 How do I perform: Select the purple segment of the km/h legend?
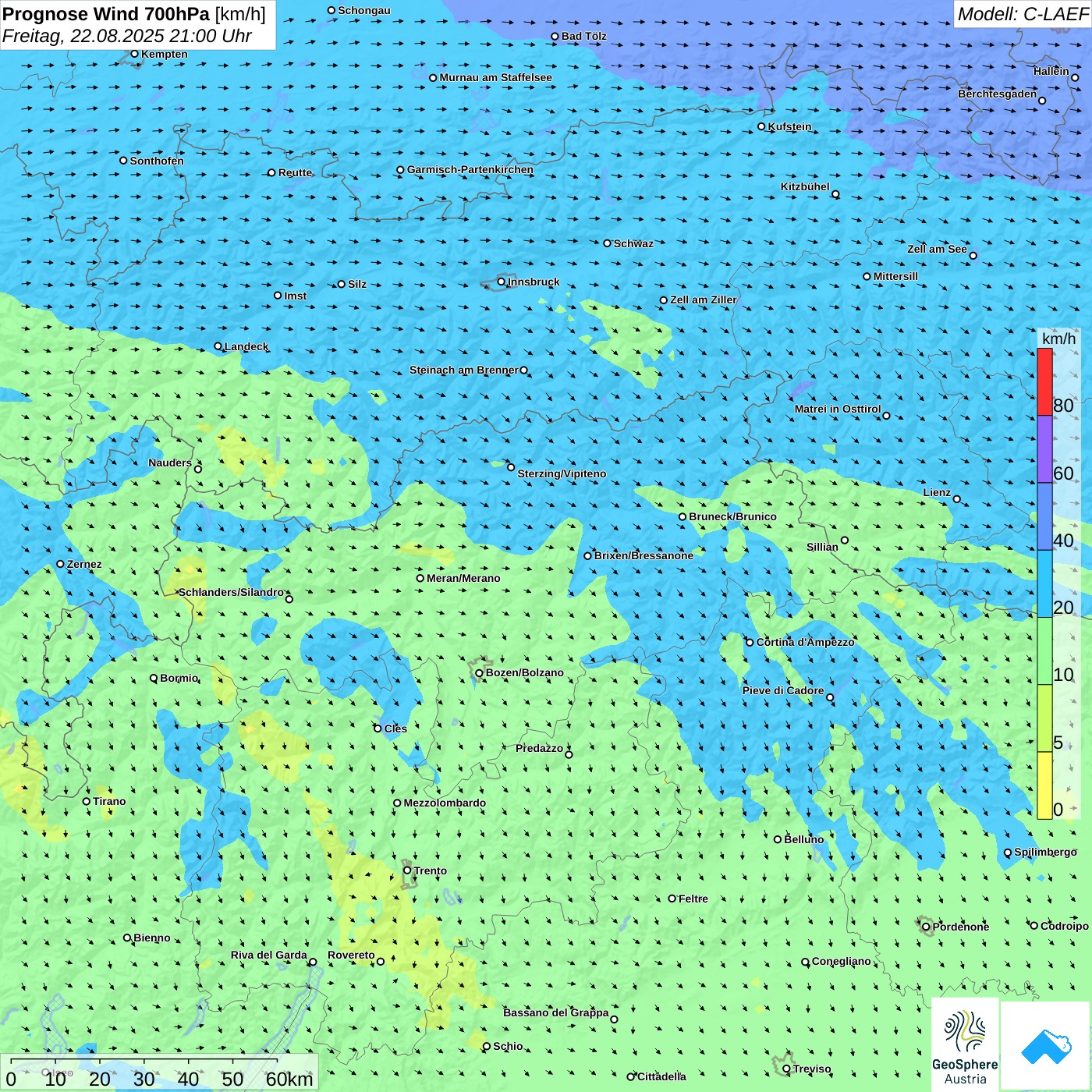coord(1044,449)
